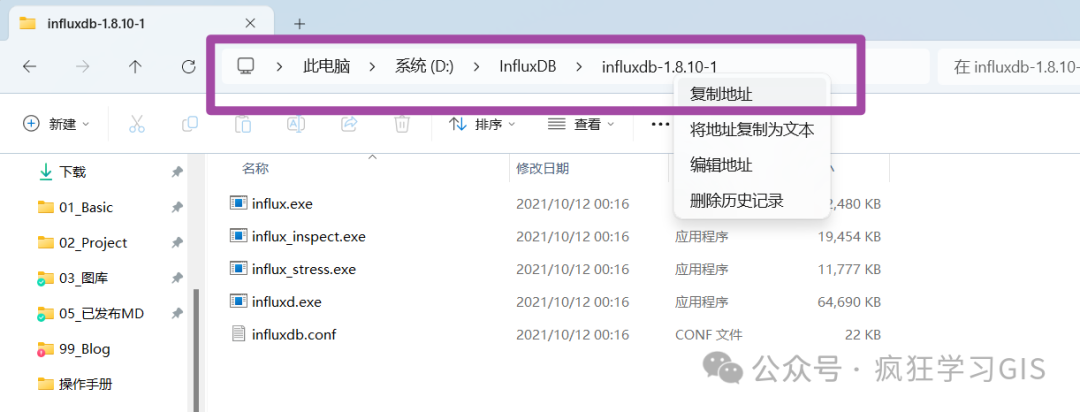Expand chevron after 系统 (D:) breadcrumb
Viewport: 1080px width, 412px height.
pyautogui.click(x=477, y=67)
